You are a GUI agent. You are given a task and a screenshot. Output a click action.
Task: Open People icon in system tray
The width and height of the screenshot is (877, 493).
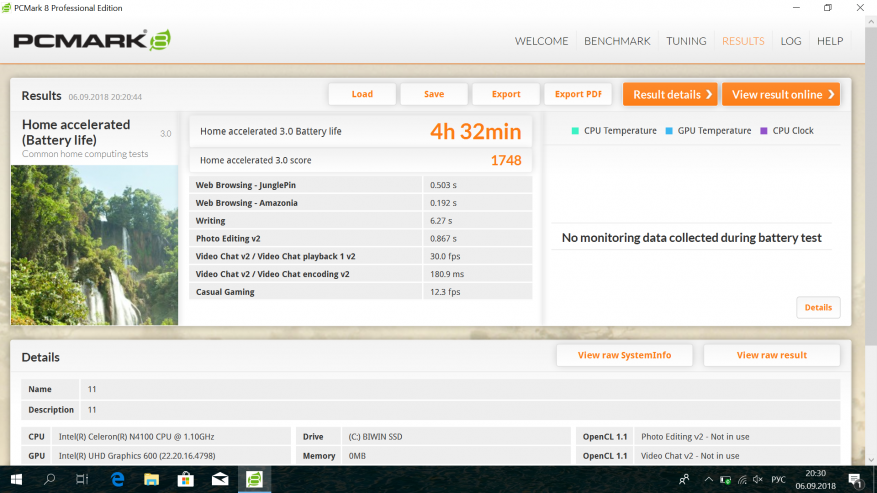(x=684, y=480)
